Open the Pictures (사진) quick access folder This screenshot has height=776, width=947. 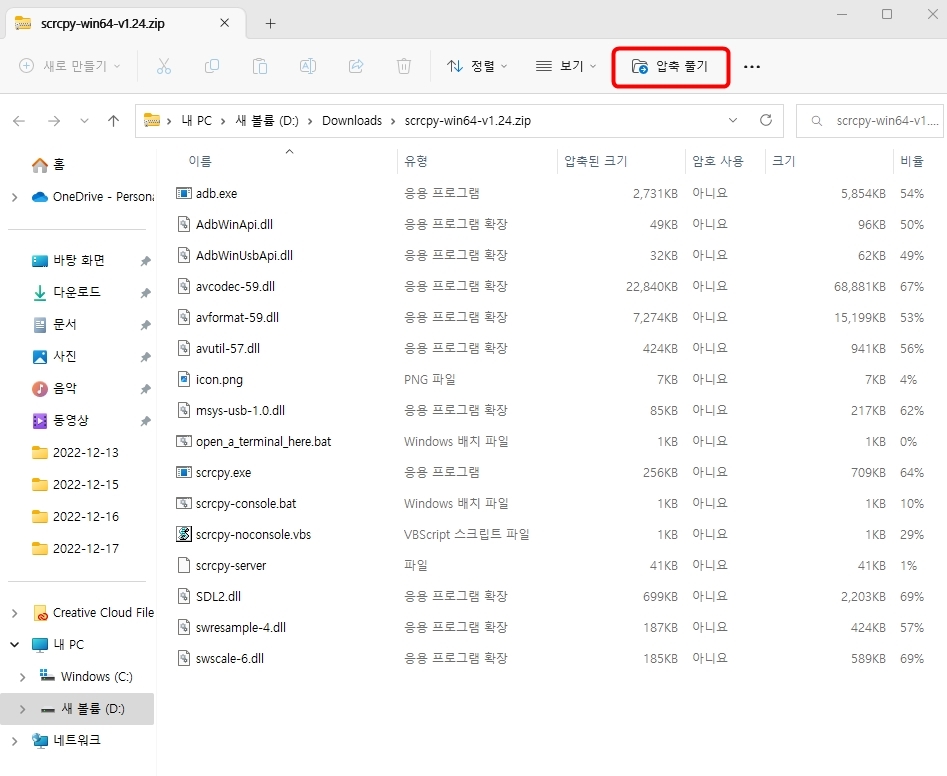click(x=54, y=356)
